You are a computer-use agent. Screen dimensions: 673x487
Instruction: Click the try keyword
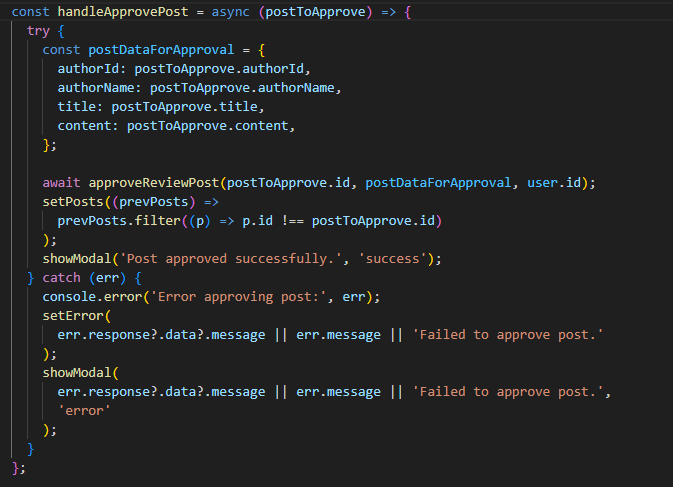[x=38, y=31]
